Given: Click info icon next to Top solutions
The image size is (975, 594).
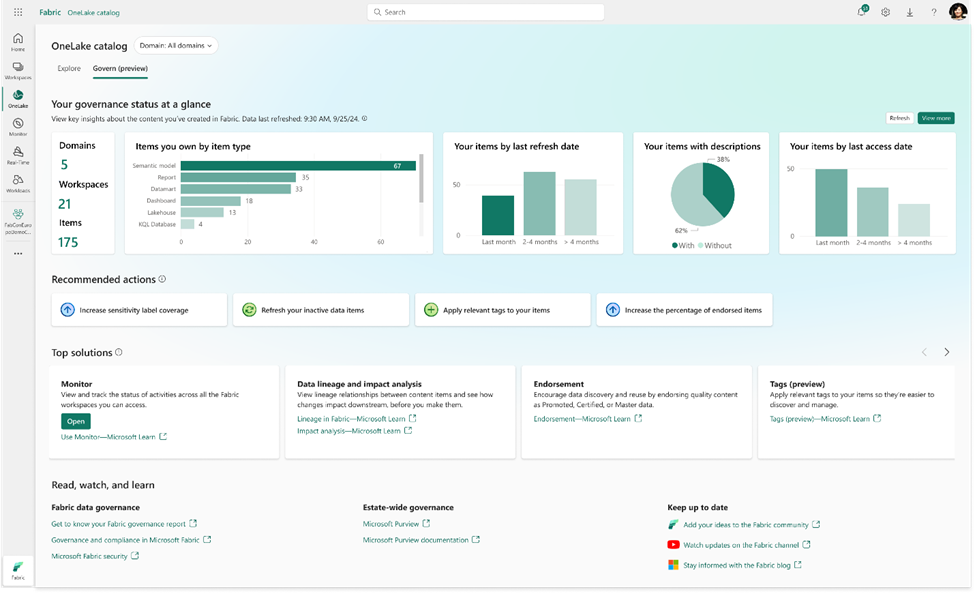Looking at the screenshot, I should [x=119, y=352].
